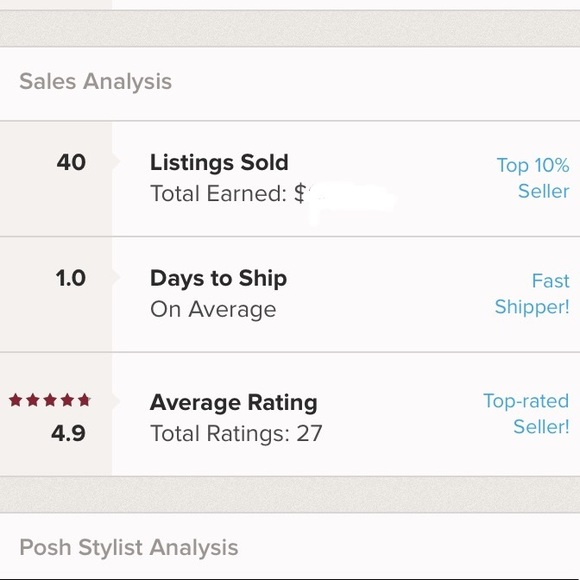
Task: Click the On Average subtitle
Action: tap(213, 309)
